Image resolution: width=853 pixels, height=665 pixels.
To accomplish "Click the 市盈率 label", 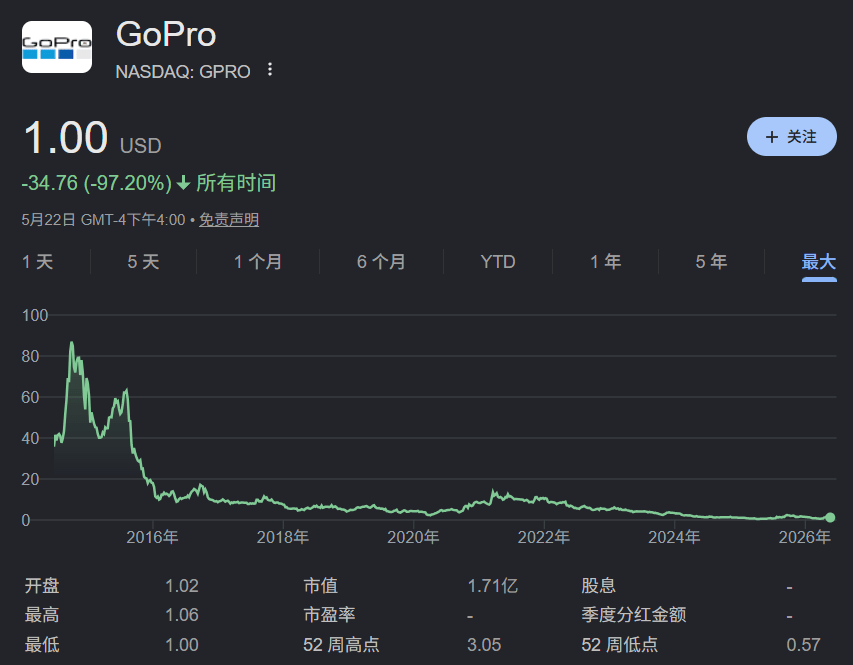I will (x=329, y=615).
